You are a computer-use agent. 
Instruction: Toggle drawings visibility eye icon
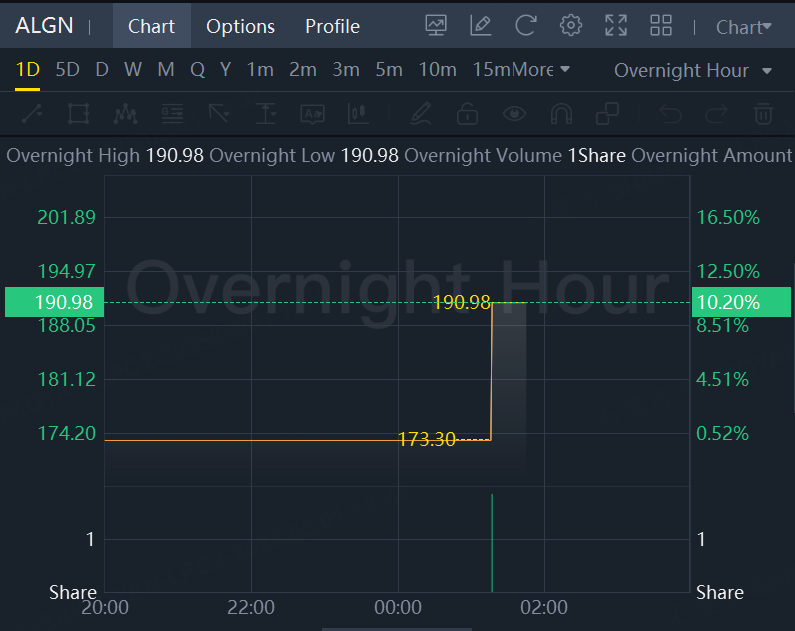pos(514,114)
